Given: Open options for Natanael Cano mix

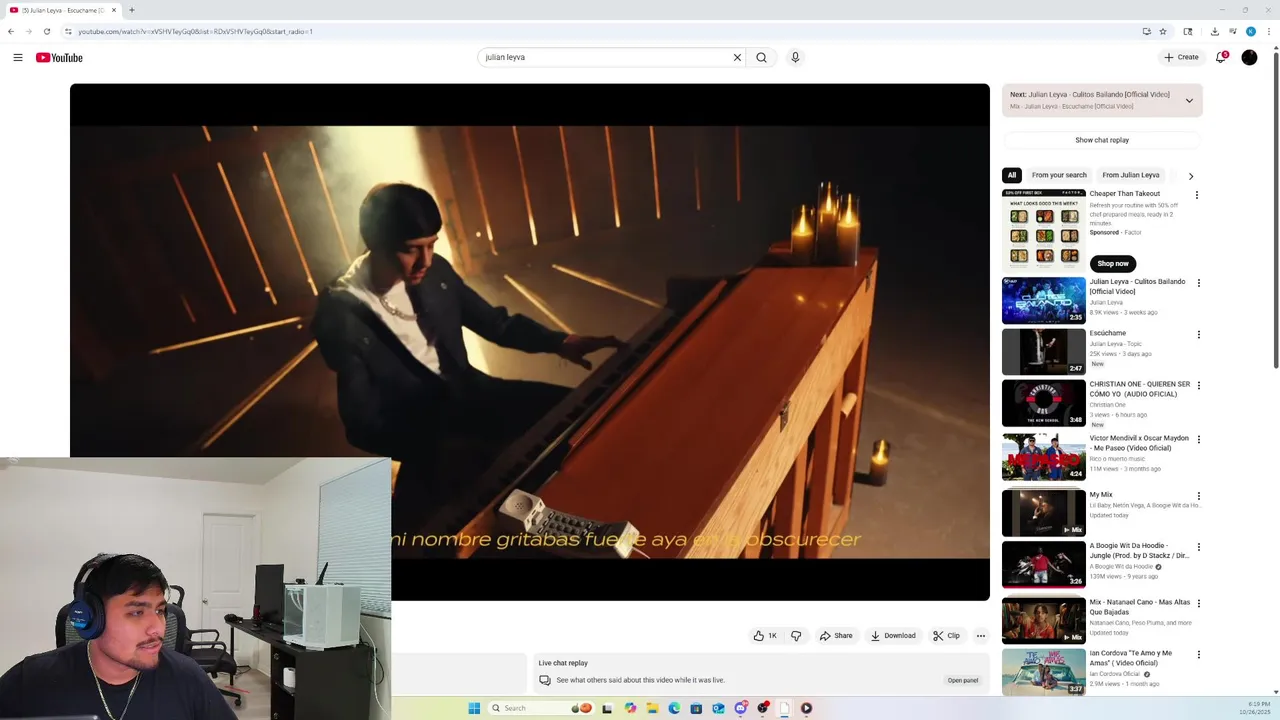Looking at the screenshot, I should 1198,604.
